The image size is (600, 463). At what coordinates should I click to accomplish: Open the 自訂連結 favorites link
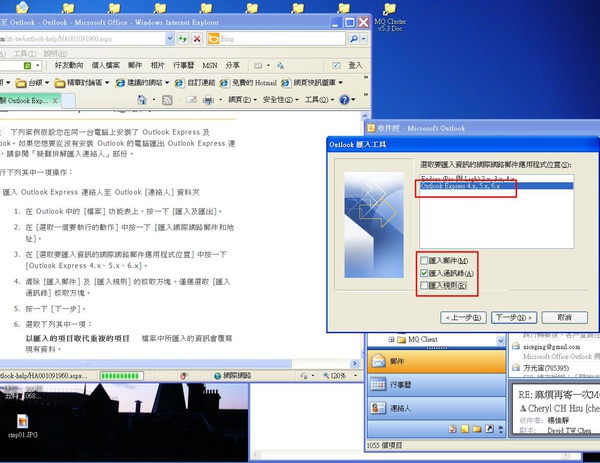195,83
